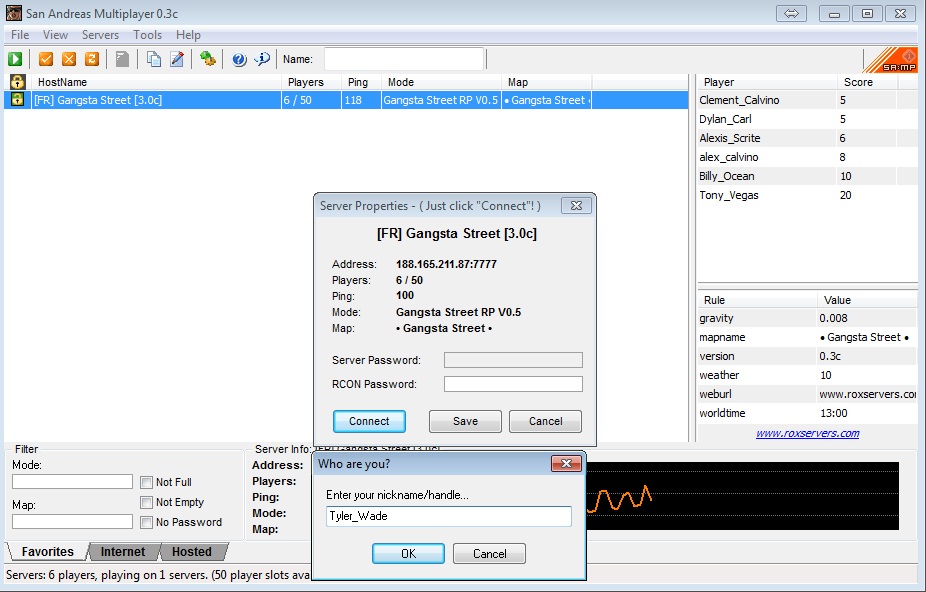This screenshot has height=592, width=926.
Task: Click the Copy Server Info toolbar icon
Action: coord(154,59)
